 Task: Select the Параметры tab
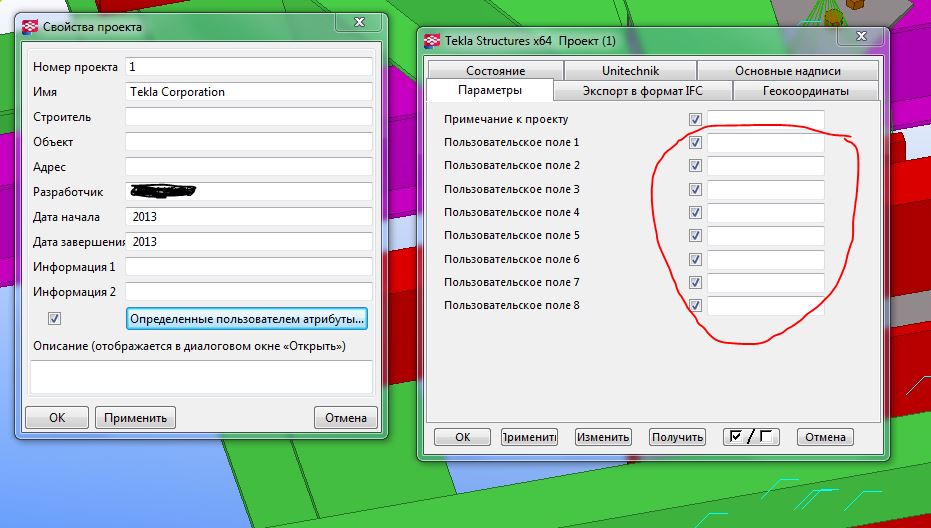point(490,90)
